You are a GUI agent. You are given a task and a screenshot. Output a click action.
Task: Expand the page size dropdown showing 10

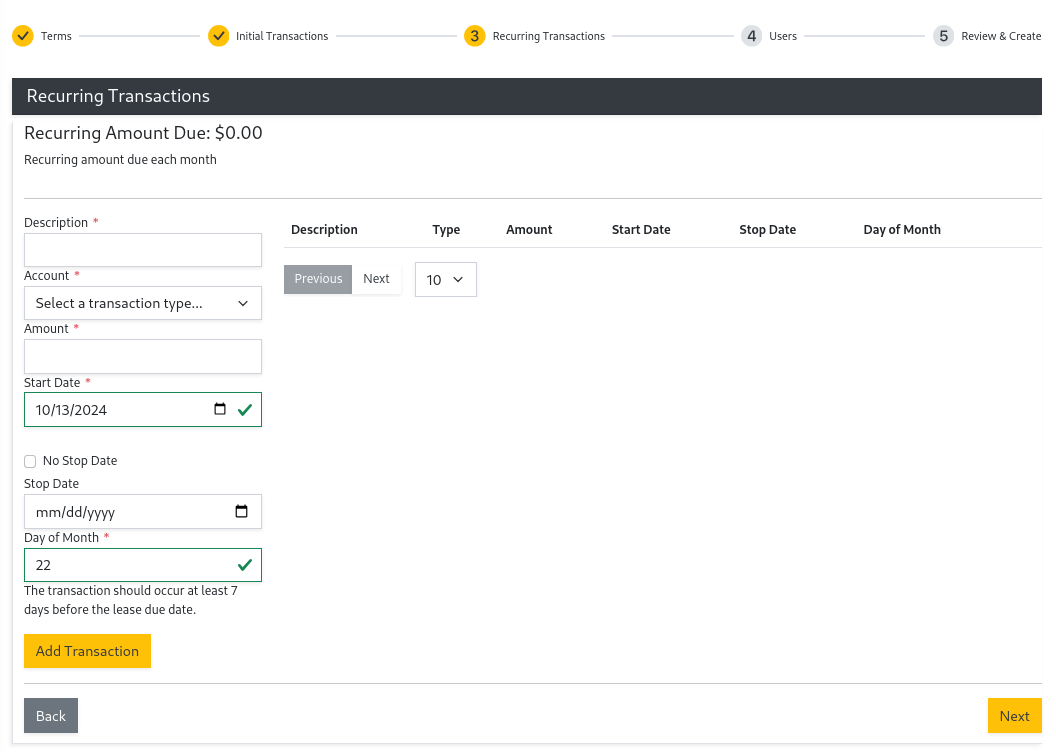(x=445, y=280)
